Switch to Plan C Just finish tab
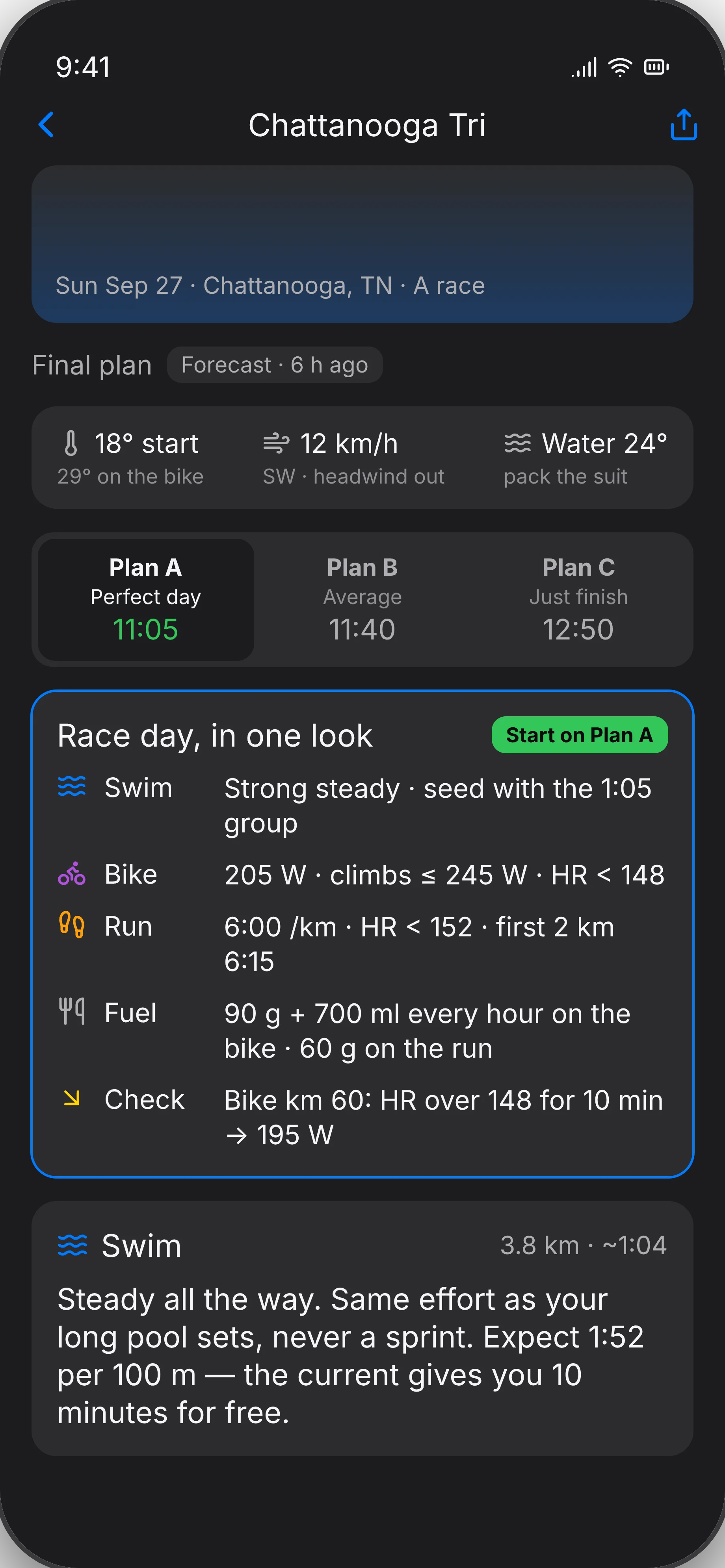Screen dimensions: 725x1568 [578, 600]
